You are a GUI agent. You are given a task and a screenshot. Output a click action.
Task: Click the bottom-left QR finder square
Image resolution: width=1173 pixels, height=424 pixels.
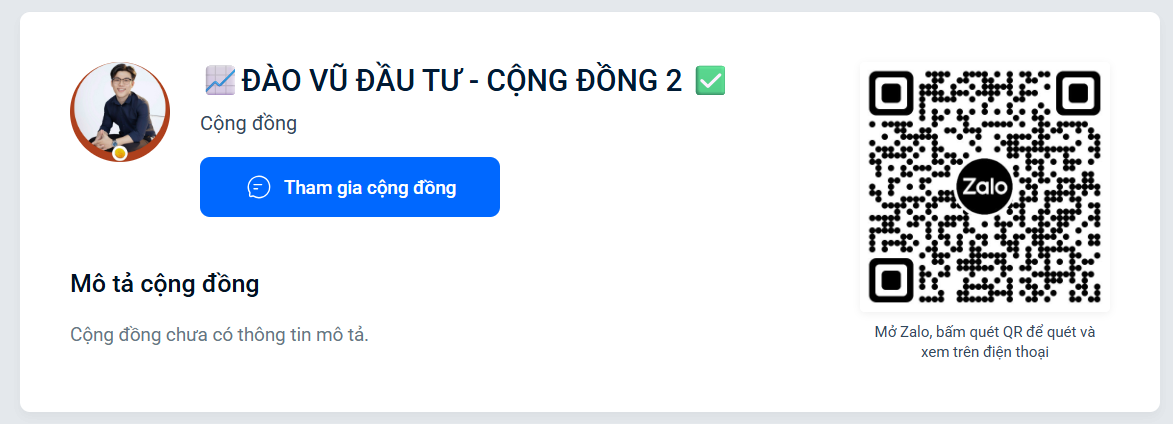[x=890, y=279]
